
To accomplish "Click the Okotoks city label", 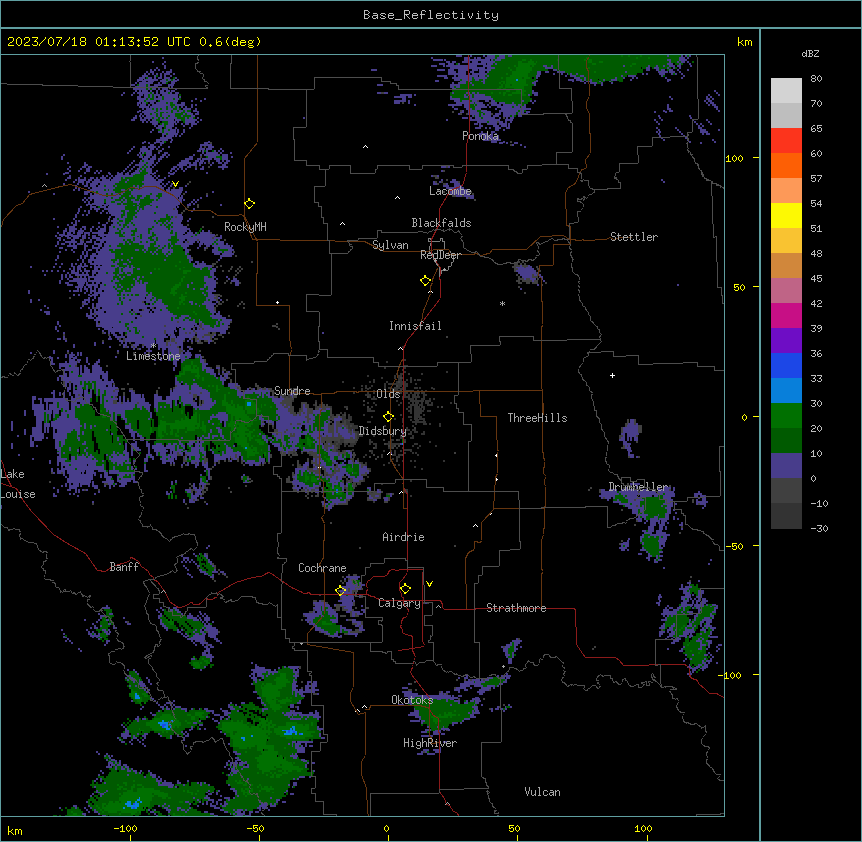I will [412, 700].
